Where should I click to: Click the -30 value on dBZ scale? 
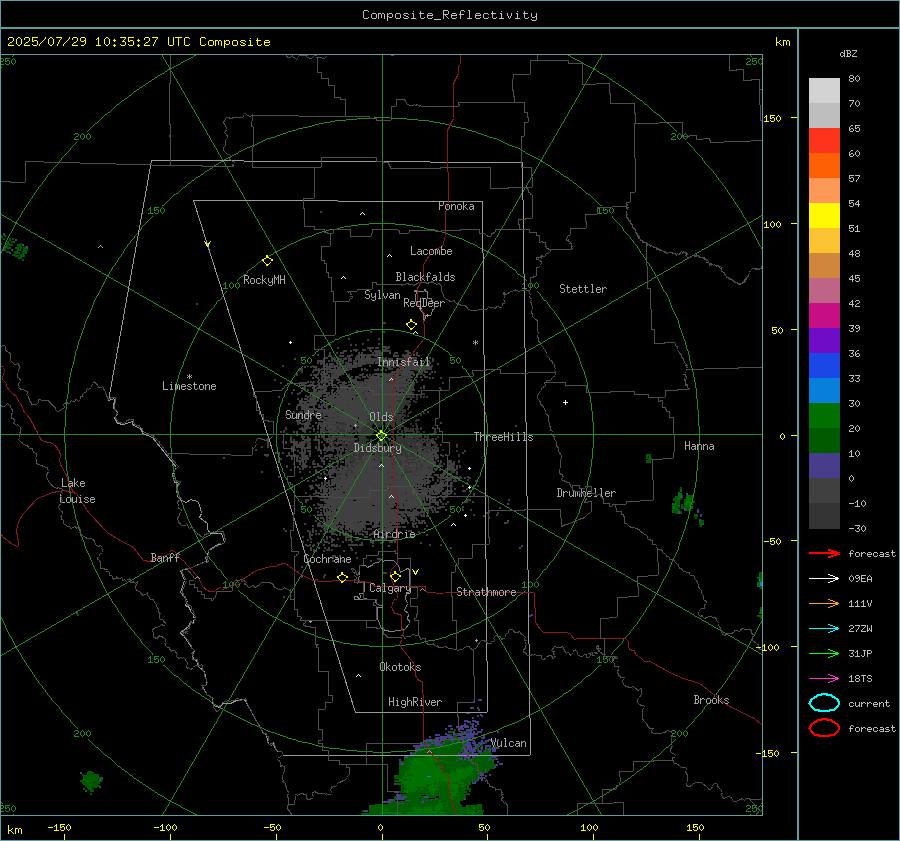click(858, 528)
